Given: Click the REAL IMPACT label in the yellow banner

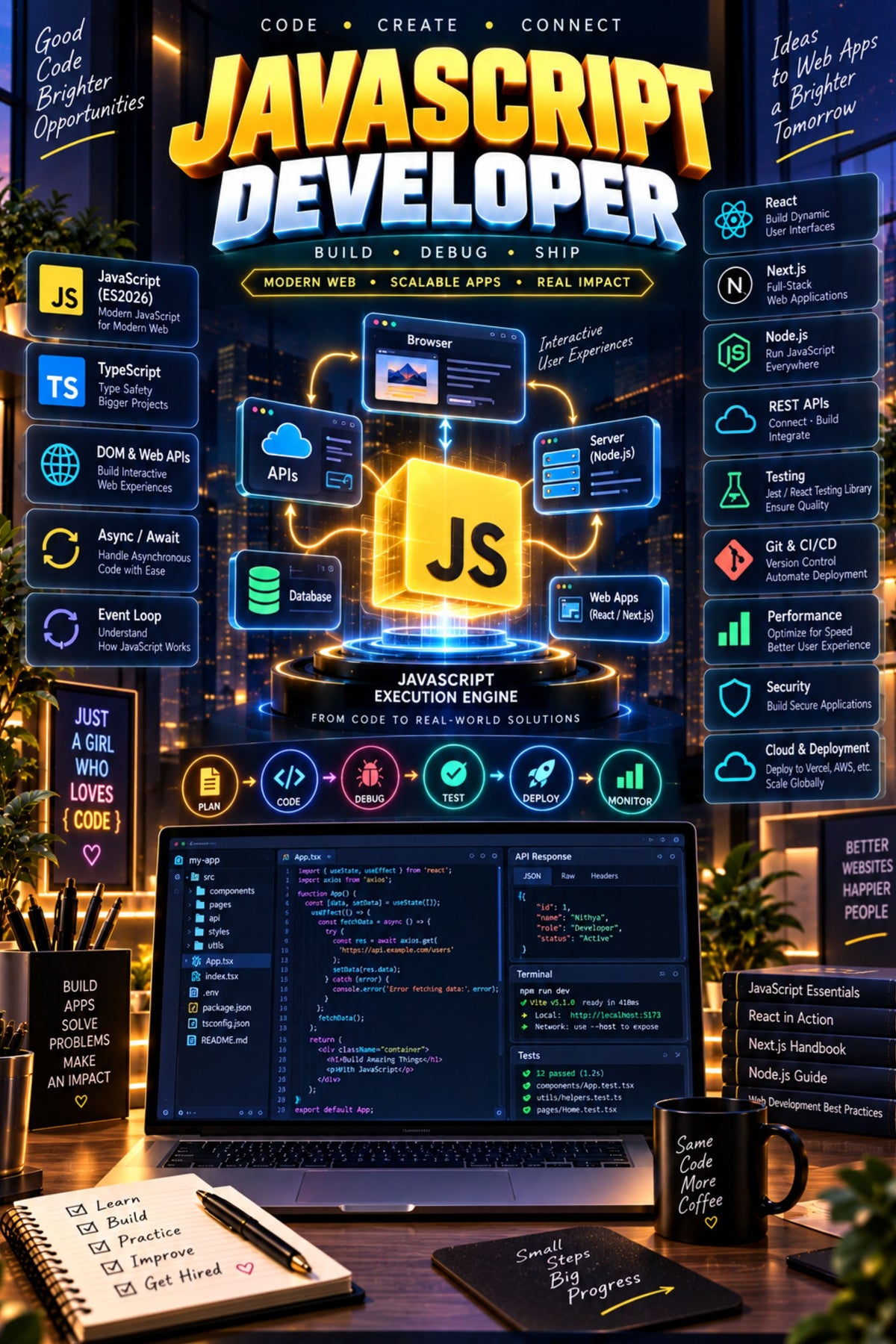Looking at the screenshot, I should pos(583,282).
